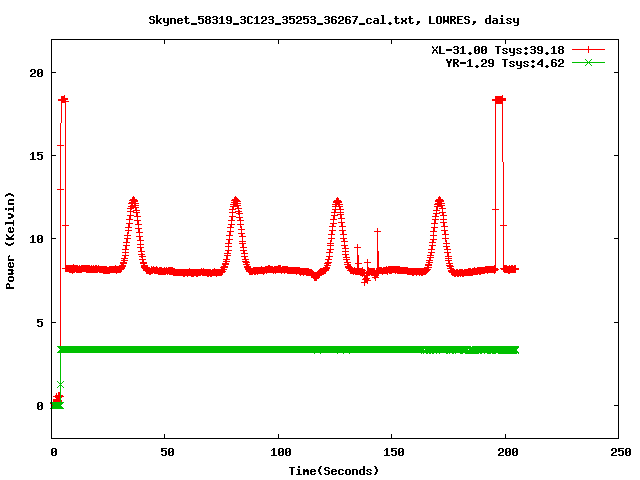Click the first red peak near 36 seconds
Screen dimensions: 640x480
133,201
